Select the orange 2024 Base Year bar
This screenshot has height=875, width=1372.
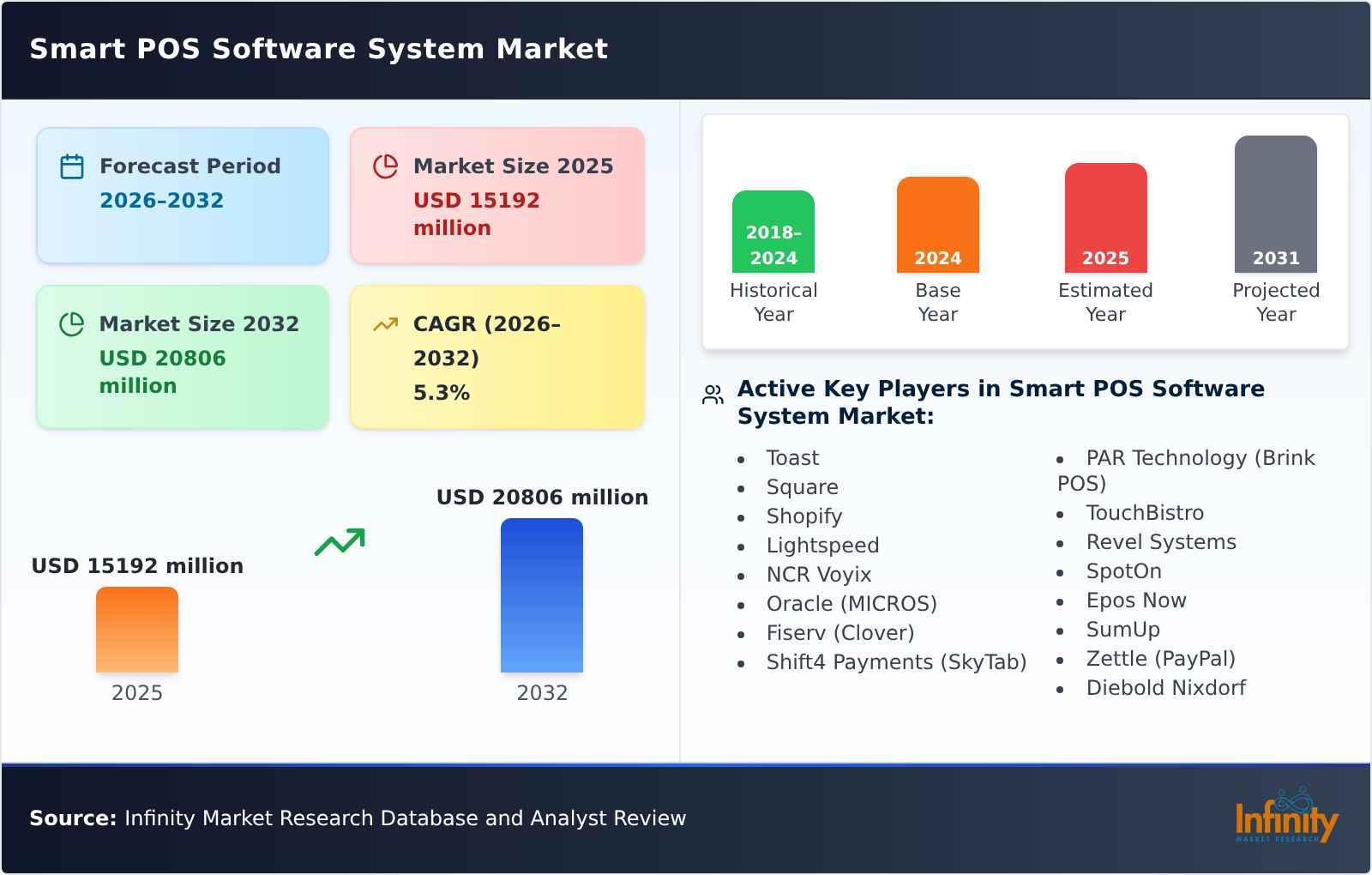[937, 223]
